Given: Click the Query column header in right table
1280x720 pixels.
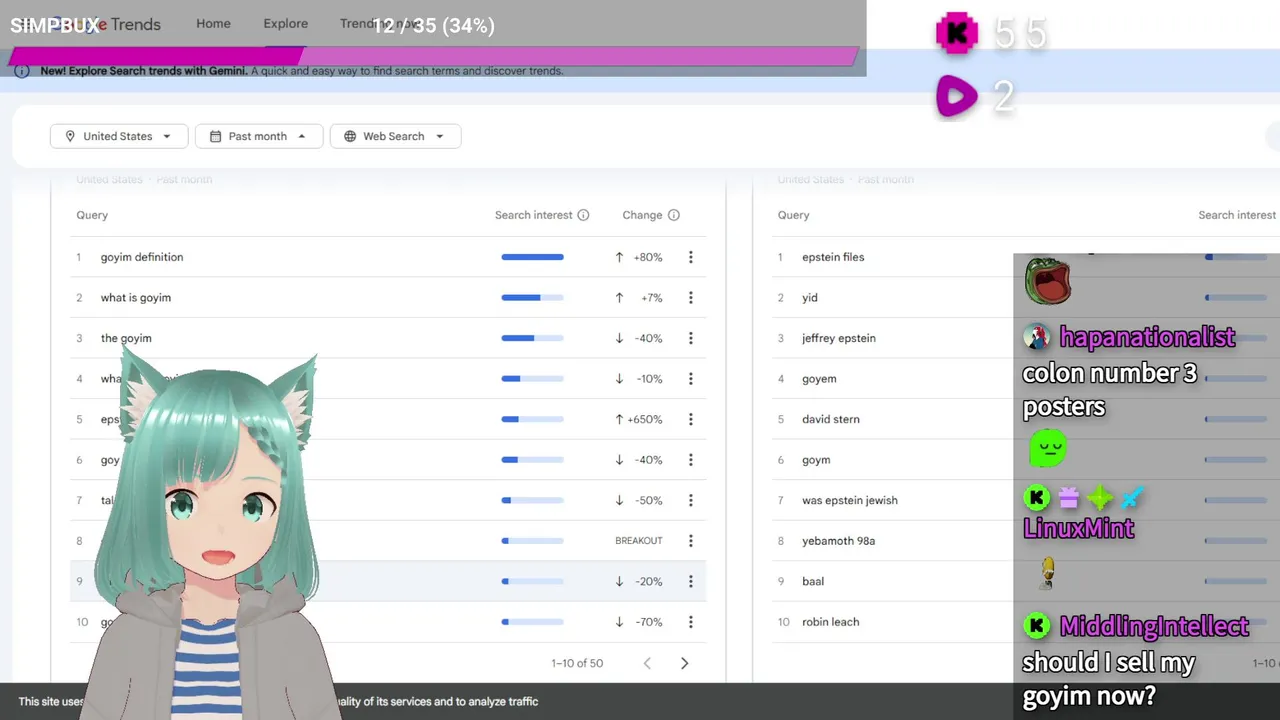Looking at the screenshot, I should click(x=793, y=215).
